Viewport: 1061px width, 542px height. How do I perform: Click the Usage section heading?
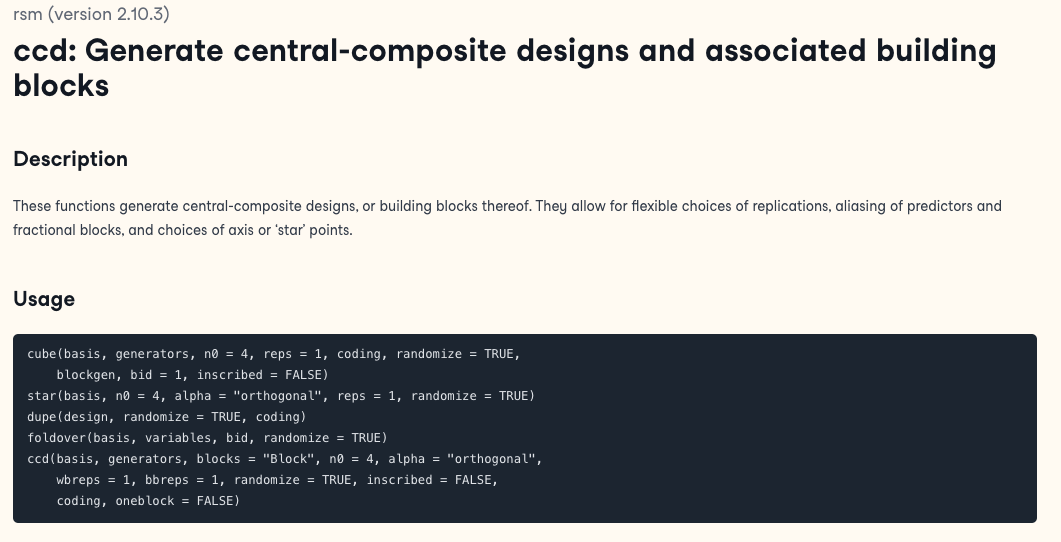pos(44,299)
